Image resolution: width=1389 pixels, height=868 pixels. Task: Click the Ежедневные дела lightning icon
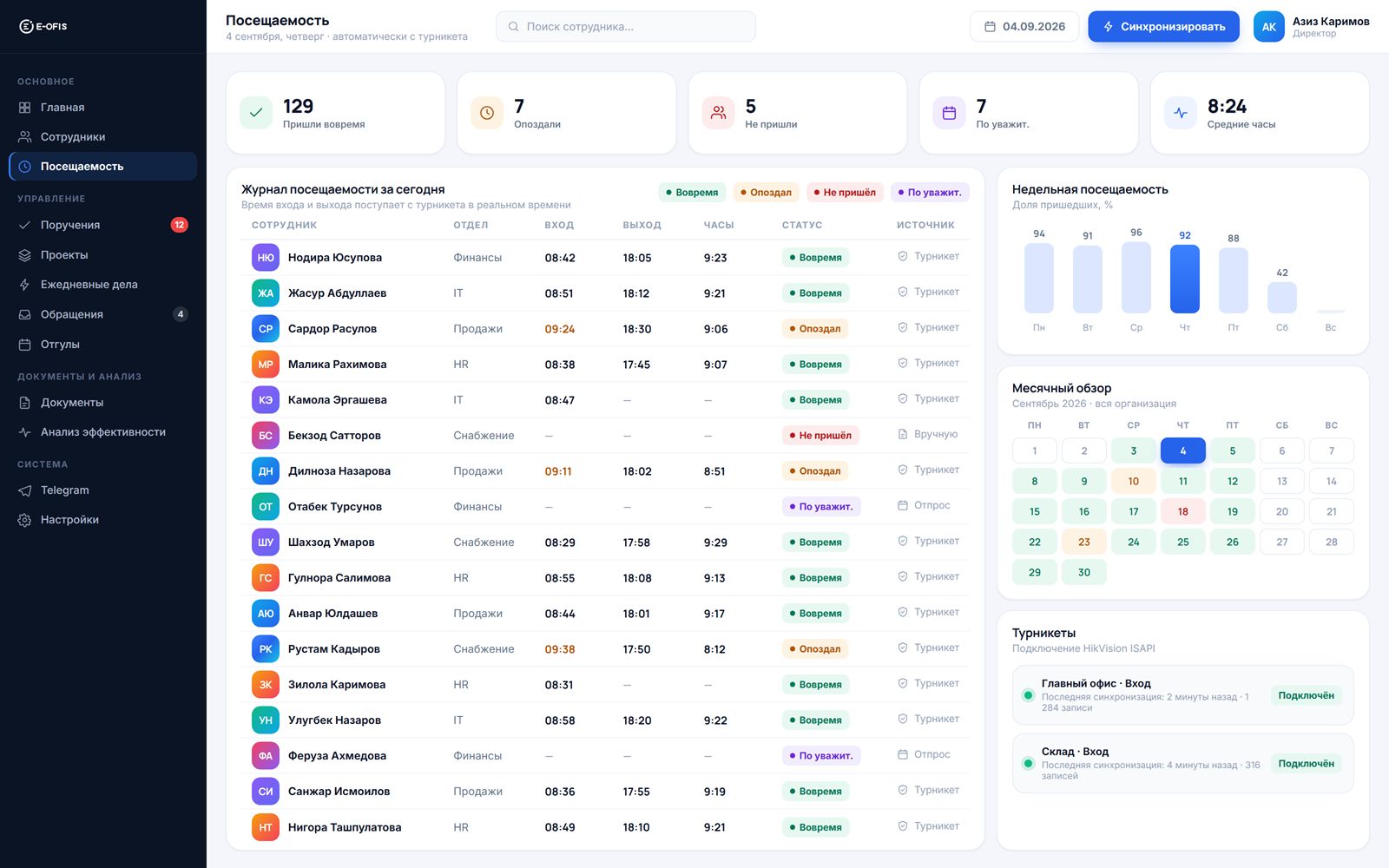pyautogui.click(x=25, y=285)
